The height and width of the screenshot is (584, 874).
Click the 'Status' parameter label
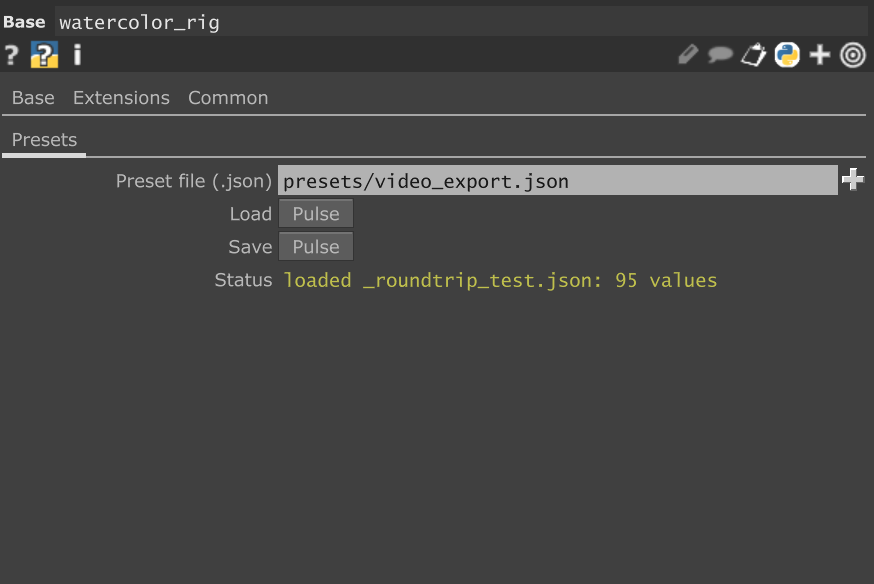(x=244, y=280)
